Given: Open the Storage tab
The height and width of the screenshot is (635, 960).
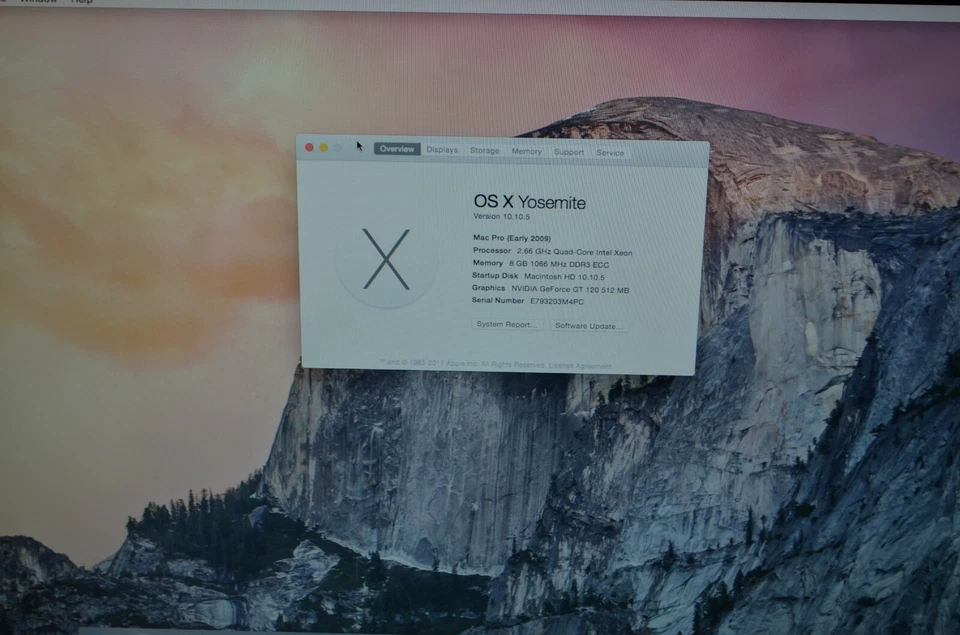Looking at the screenshot, I should 484,151.
